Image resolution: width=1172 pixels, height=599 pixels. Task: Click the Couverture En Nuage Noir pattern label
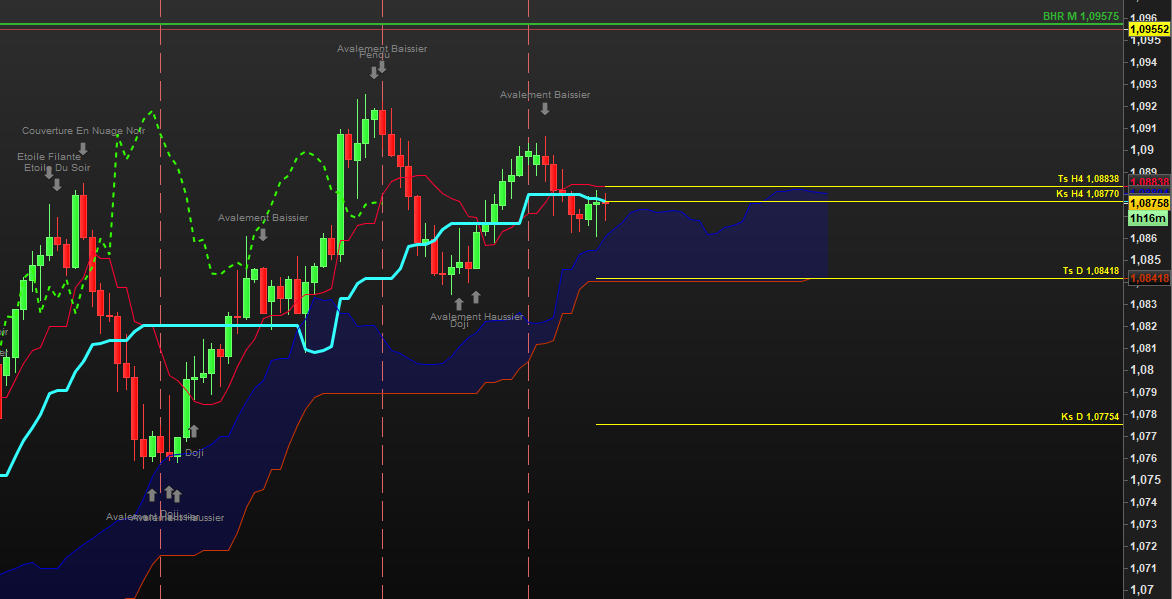pos(84,131)
